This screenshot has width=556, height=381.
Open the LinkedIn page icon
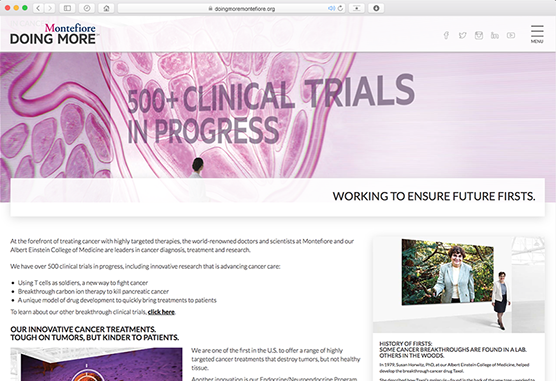[x=495, y=35]
